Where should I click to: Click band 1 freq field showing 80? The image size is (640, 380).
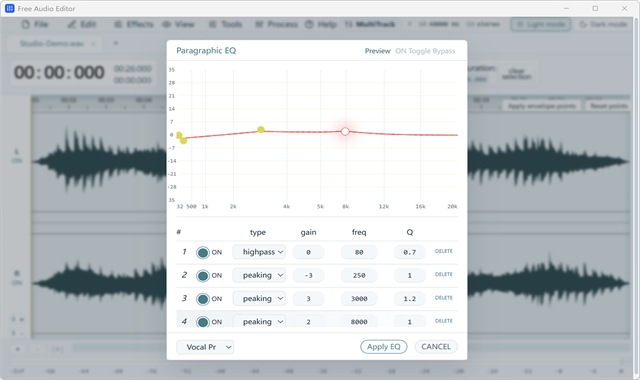(359, 252)
